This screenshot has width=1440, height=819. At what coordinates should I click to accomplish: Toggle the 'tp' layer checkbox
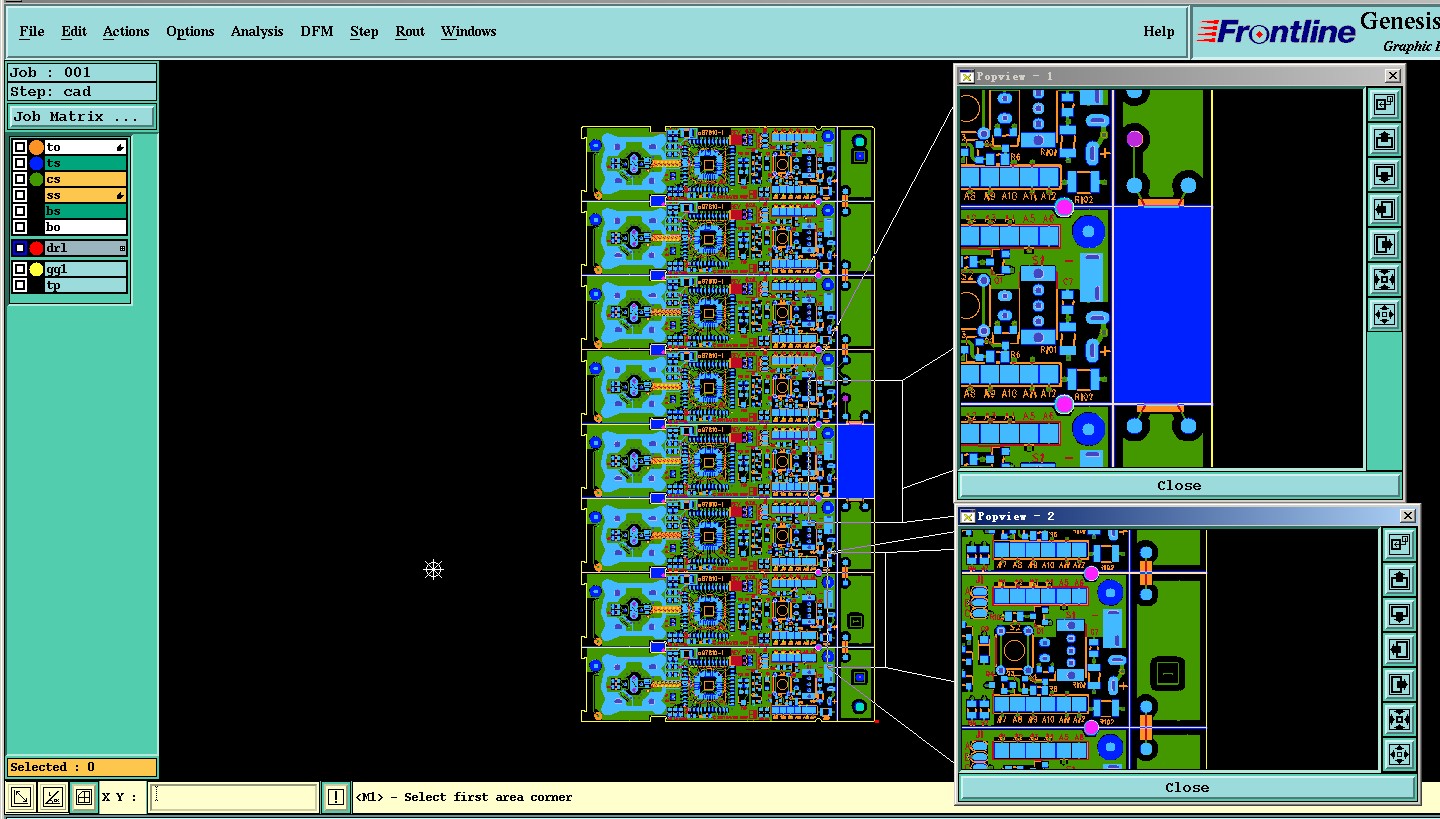pos(20,285)
